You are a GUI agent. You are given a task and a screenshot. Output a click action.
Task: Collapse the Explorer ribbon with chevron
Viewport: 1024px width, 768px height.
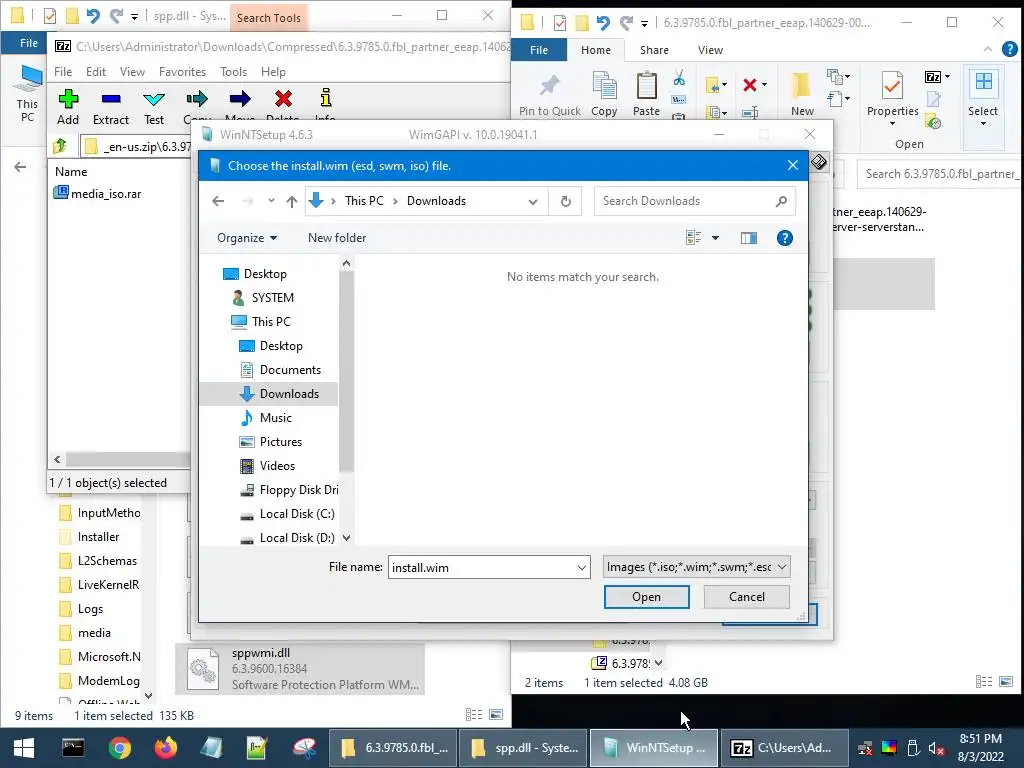pos(988,50)
